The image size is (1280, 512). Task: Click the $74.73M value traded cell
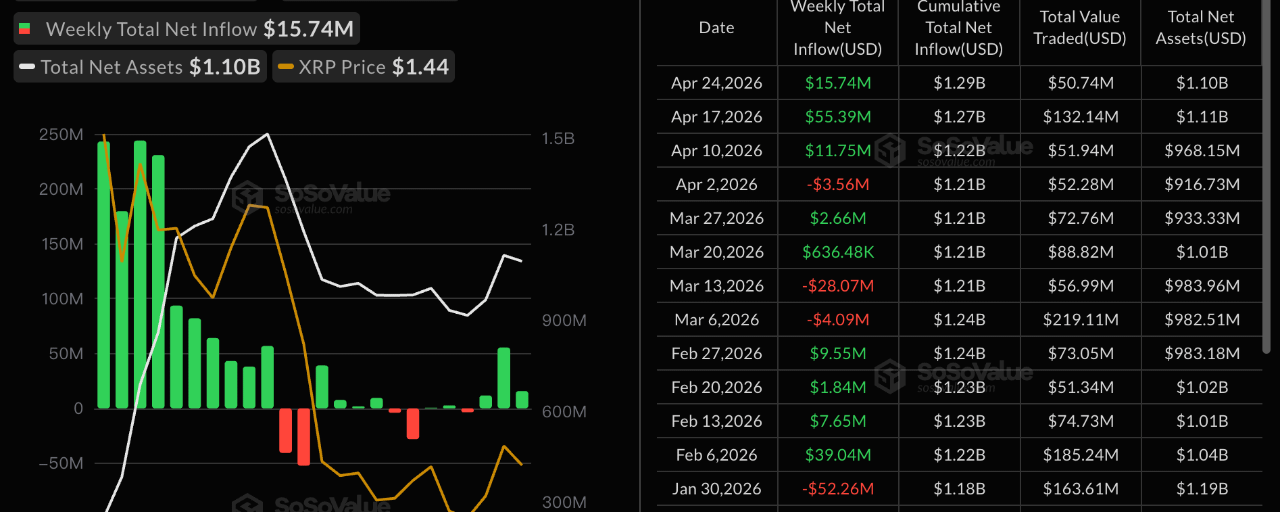coord(1080,421)
